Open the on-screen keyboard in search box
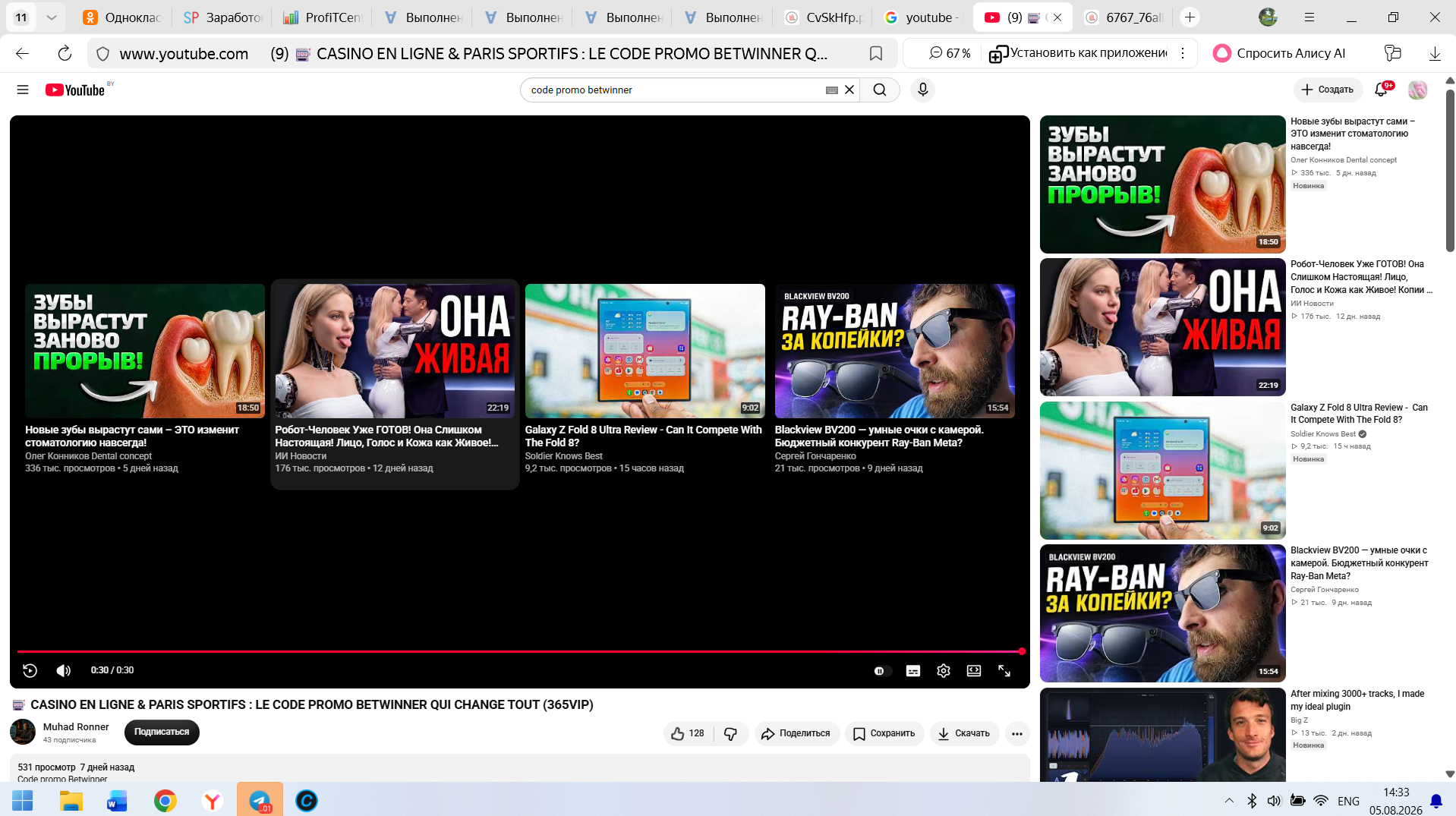The width and height of the screenshot is (1456, 816). pos(832,90)
